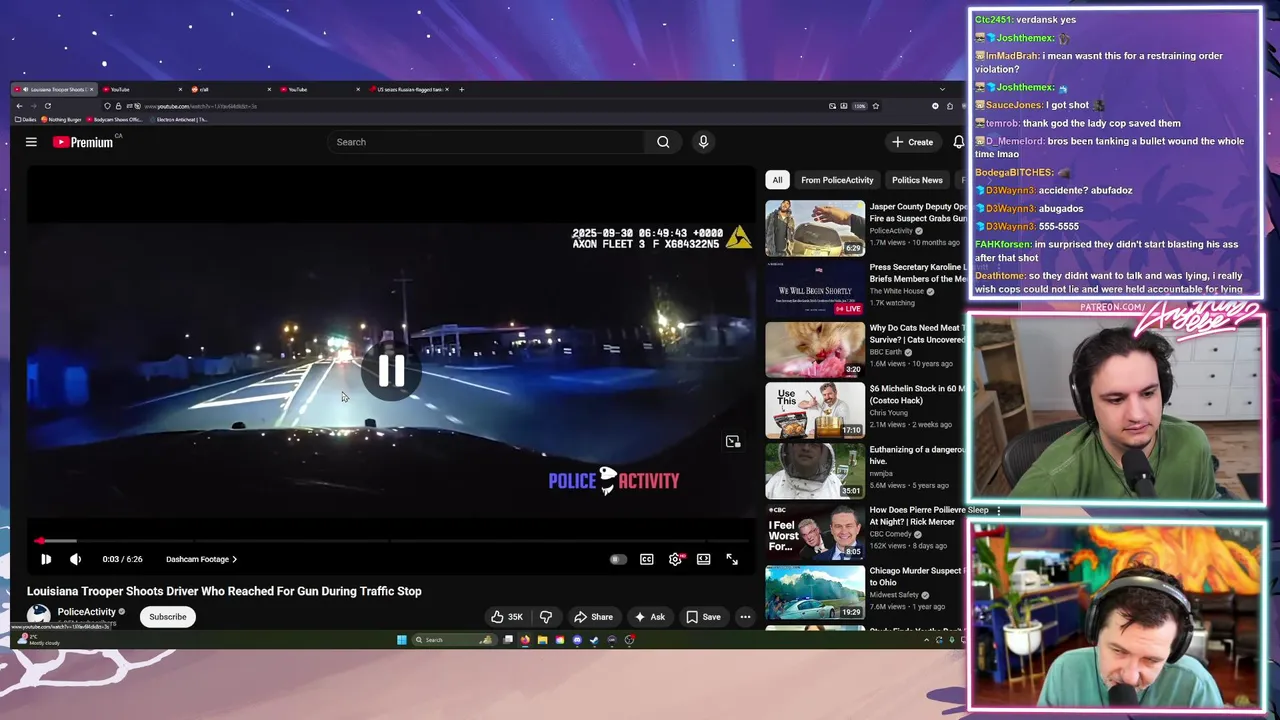Switch to the r/all browser tab

pyautogui.click(x=230, y=89)
